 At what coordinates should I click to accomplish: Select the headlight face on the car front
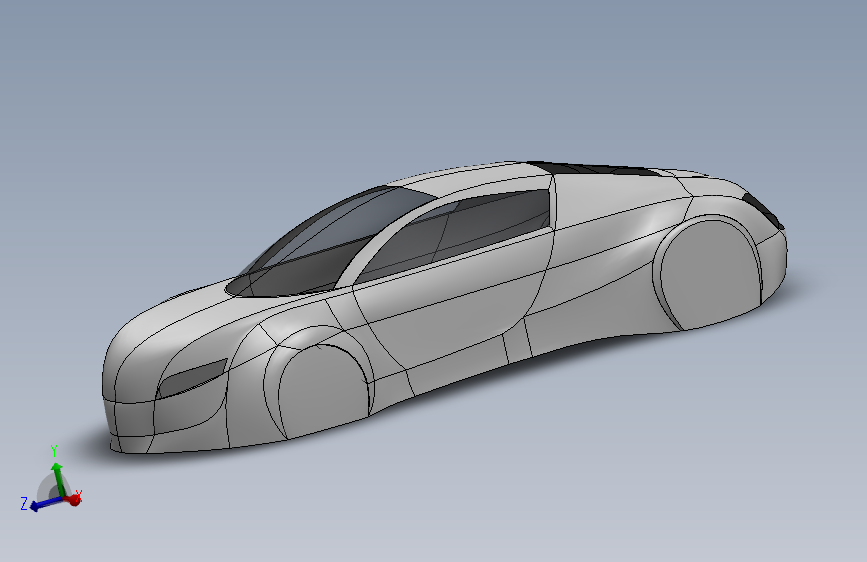192,378
